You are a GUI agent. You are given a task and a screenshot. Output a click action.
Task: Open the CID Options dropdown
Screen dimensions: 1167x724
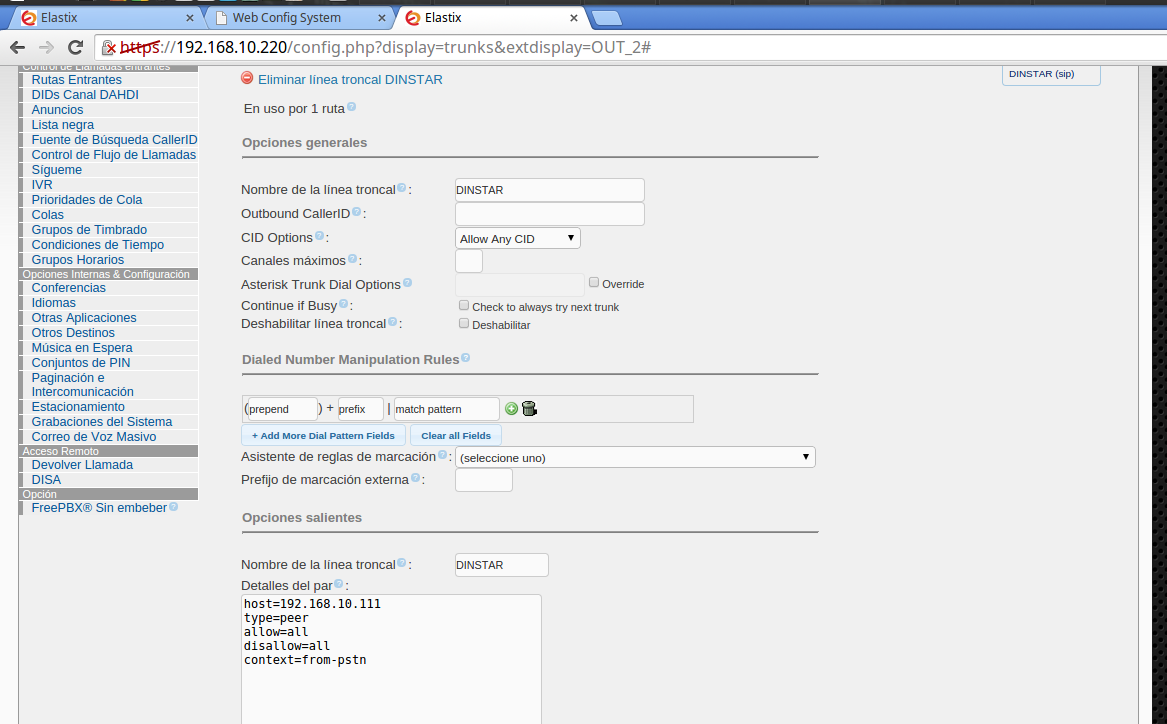(x=517, y=238)
